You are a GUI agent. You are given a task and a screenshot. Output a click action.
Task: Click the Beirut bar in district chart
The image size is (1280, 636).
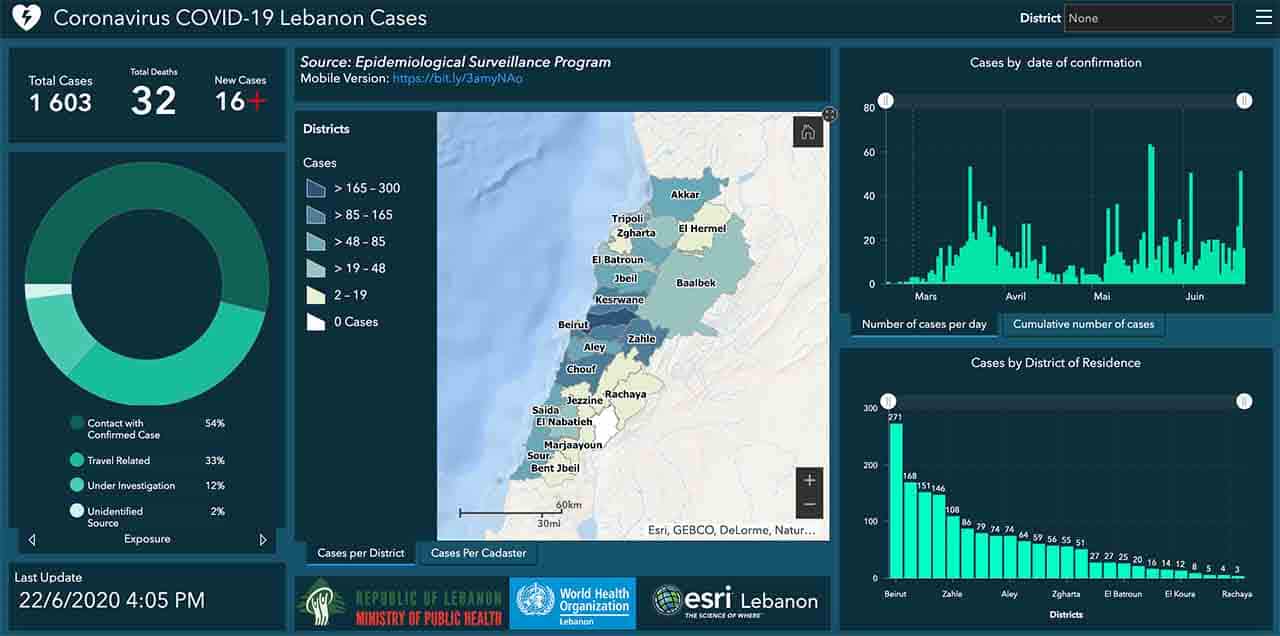pyautogui.click(x=896, y=500)
